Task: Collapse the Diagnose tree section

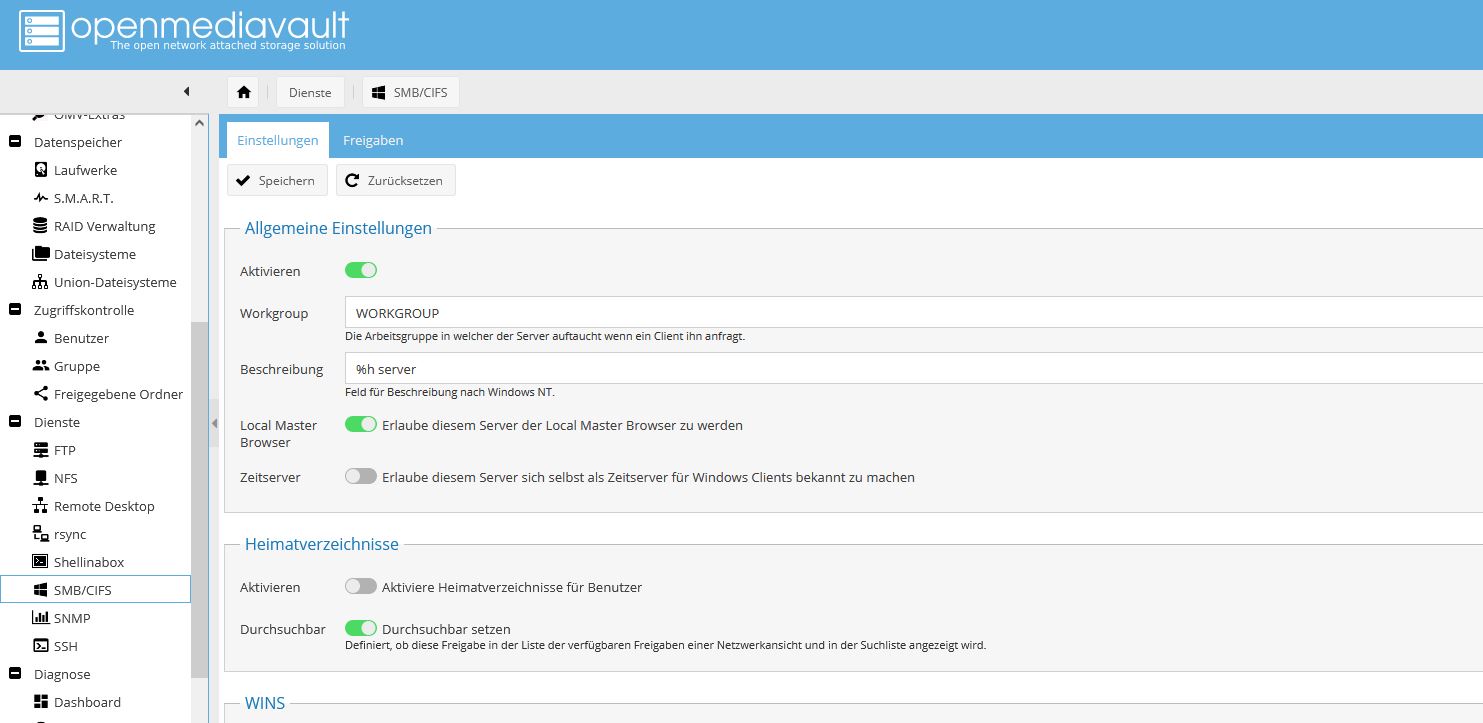Action: coord(15,674)
